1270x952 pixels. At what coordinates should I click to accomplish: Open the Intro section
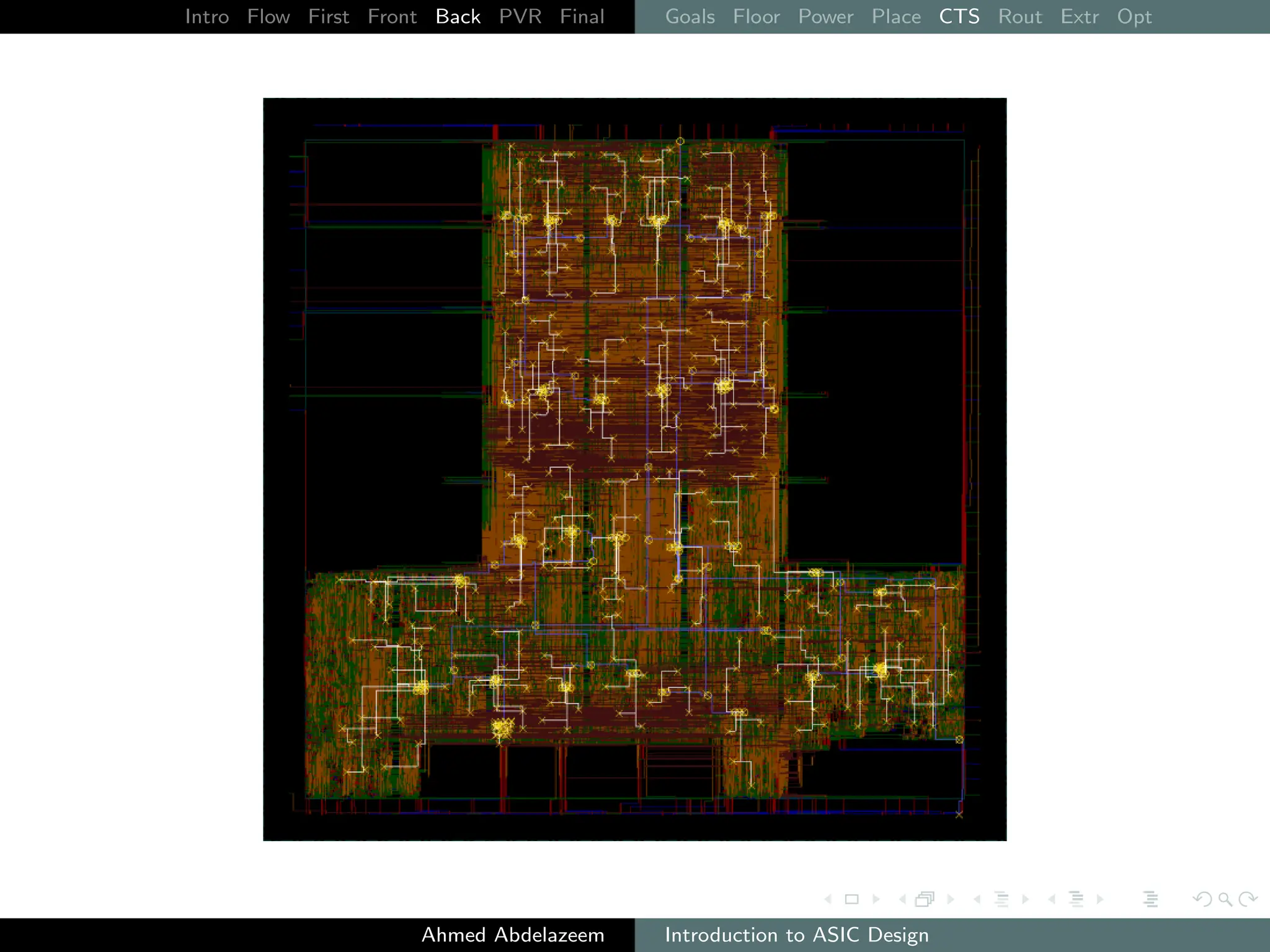click(207, 17)
